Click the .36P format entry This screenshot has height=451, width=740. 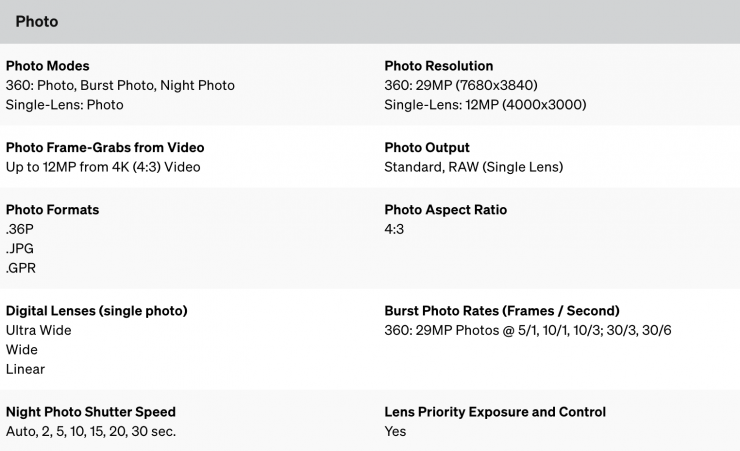(20, 229)
